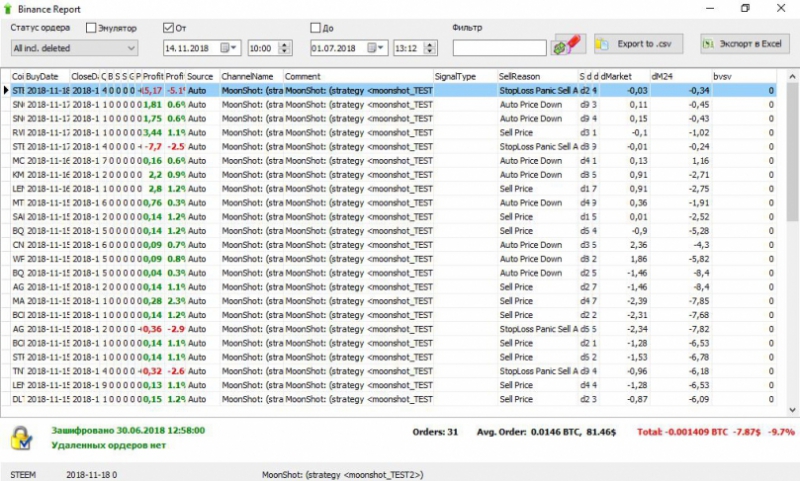This screenshot has width=800, height=481.
Task: Adjust the 10:00 time spinner
Action: [x=285, y=48]
